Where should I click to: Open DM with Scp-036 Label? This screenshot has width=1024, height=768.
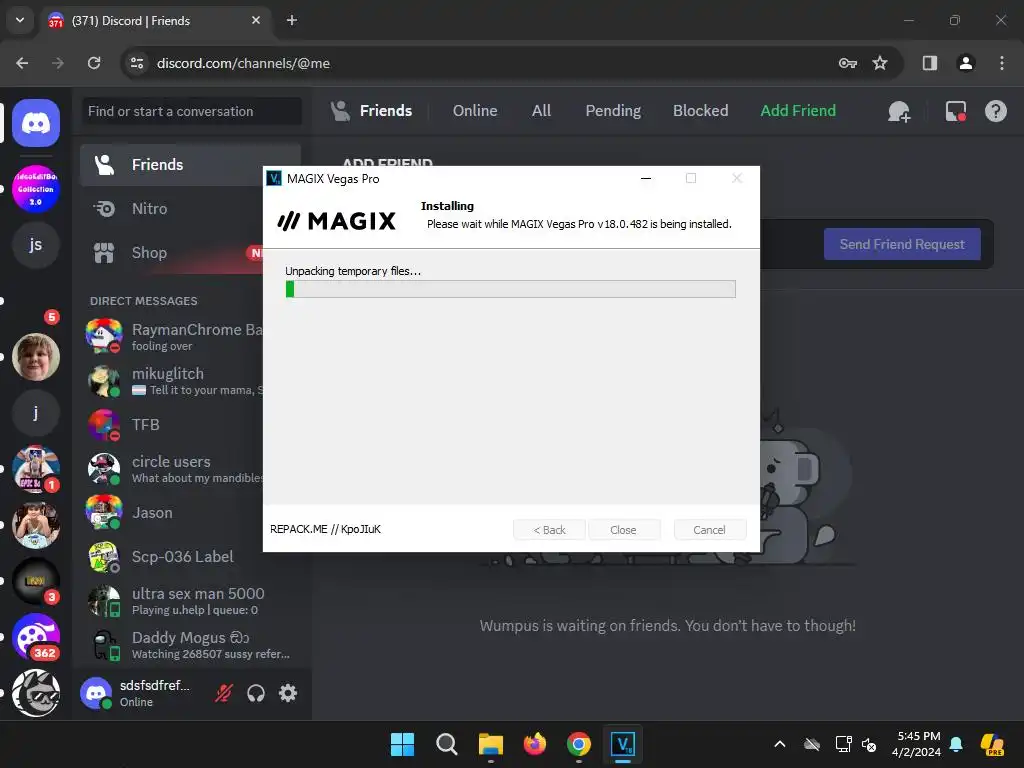coord(190,556)
